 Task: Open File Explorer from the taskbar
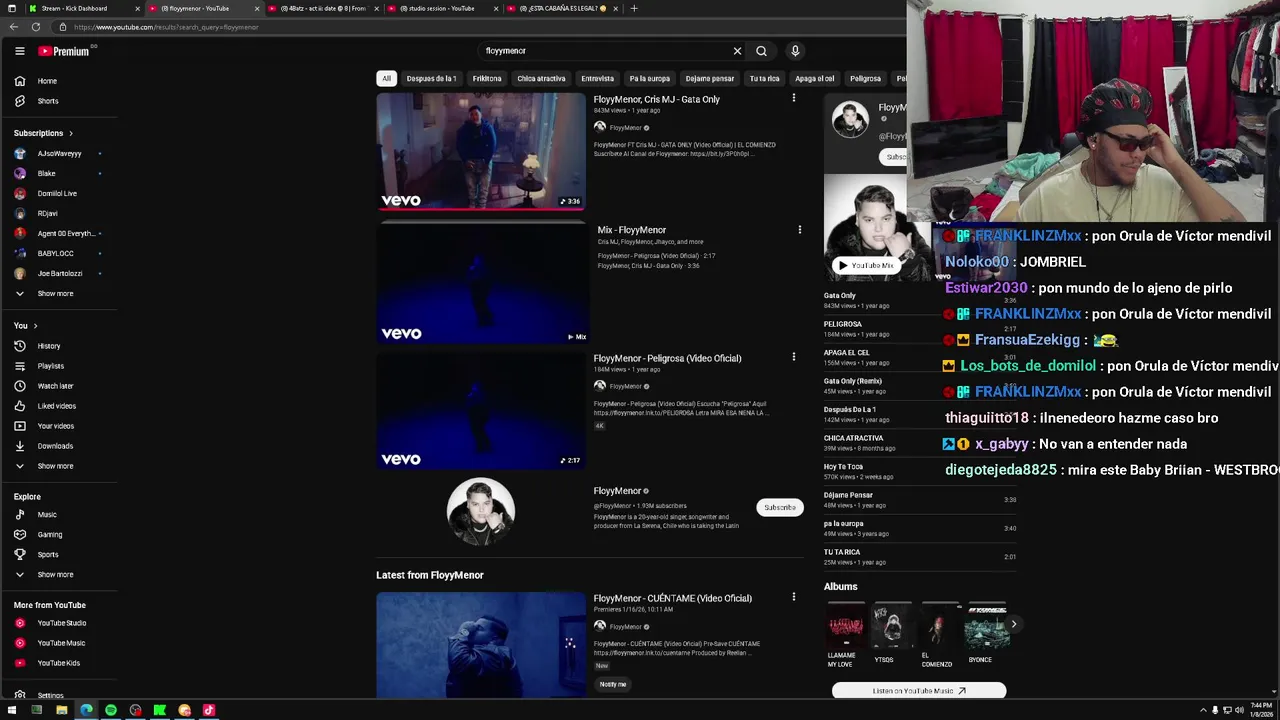pyautogui.click(x=62, y=710)
